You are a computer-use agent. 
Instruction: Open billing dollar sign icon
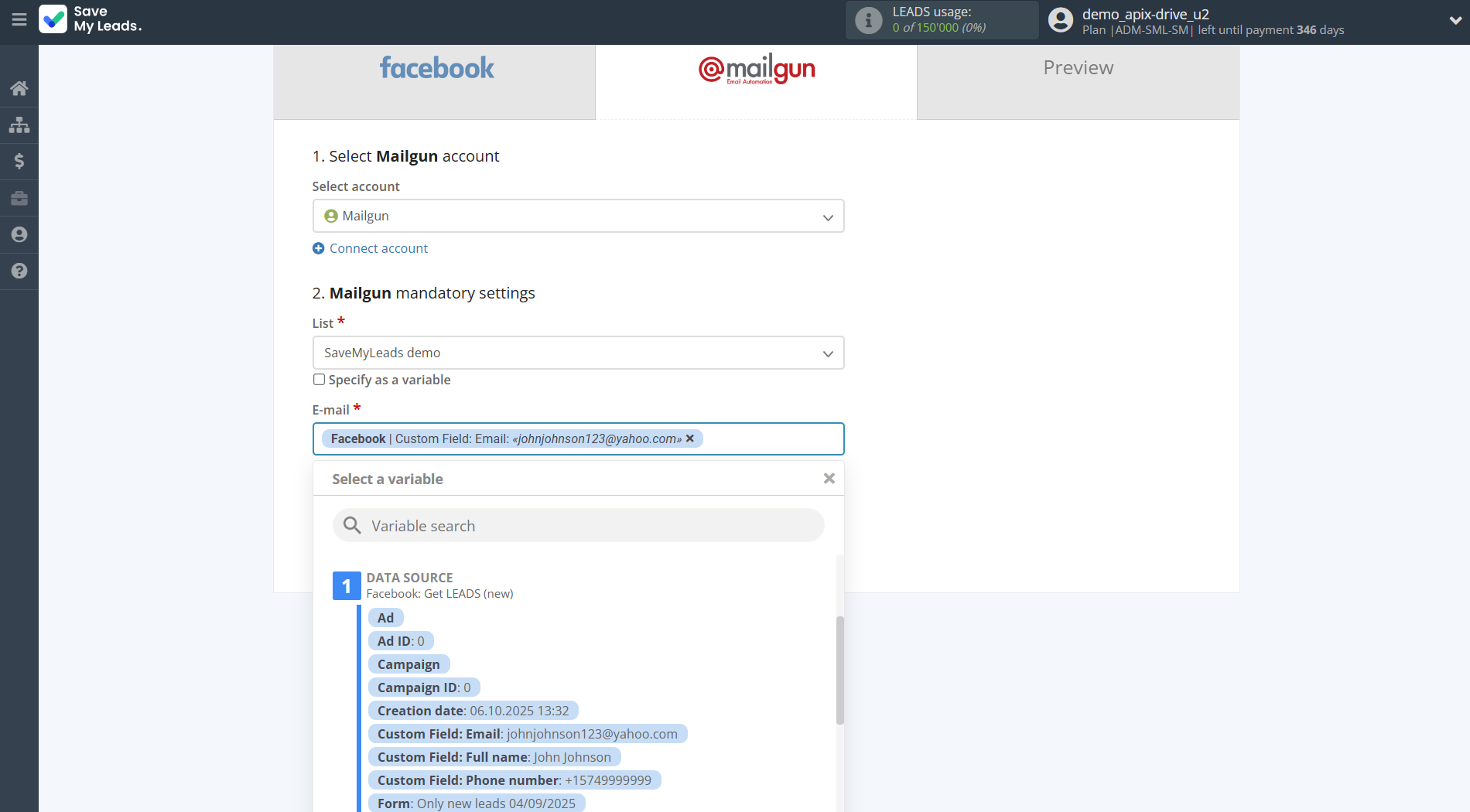pyautogui.click(x=19, y=161)
